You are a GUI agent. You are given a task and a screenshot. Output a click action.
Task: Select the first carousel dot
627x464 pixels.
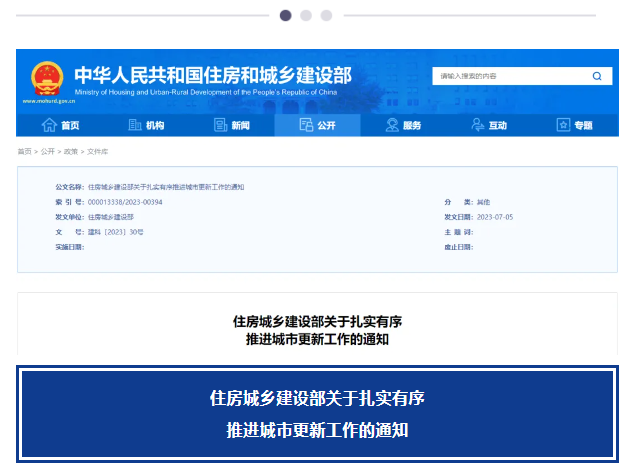286,15
